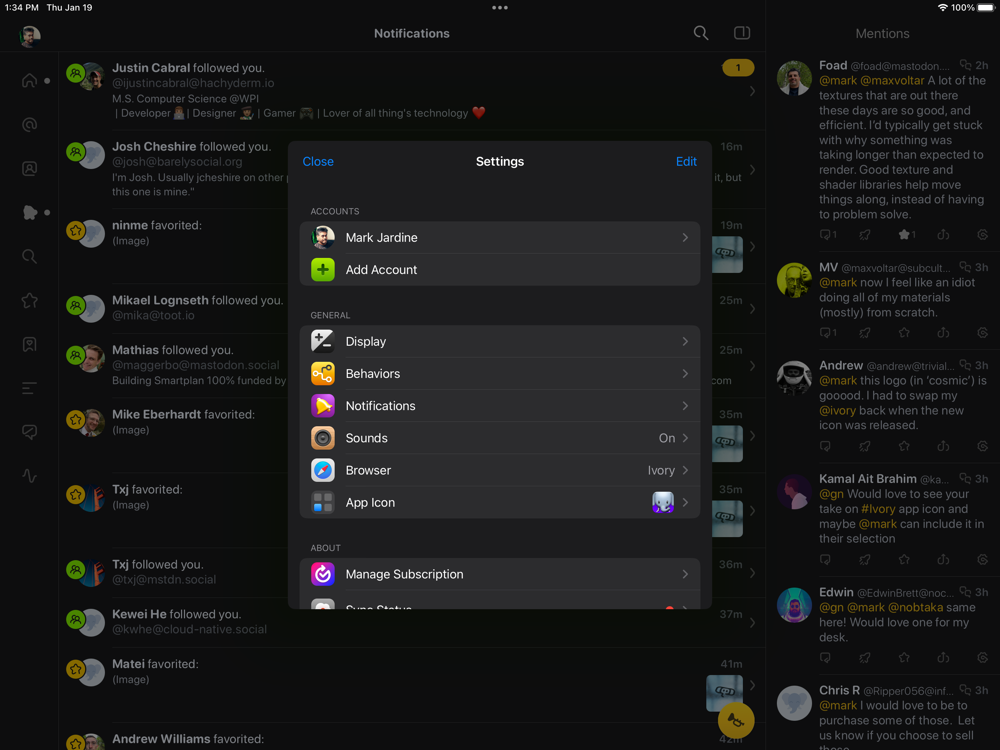Open image thumbnail on ninme's favorite
This screenshot has width=1000, height=750.
(x=727, y=254)
